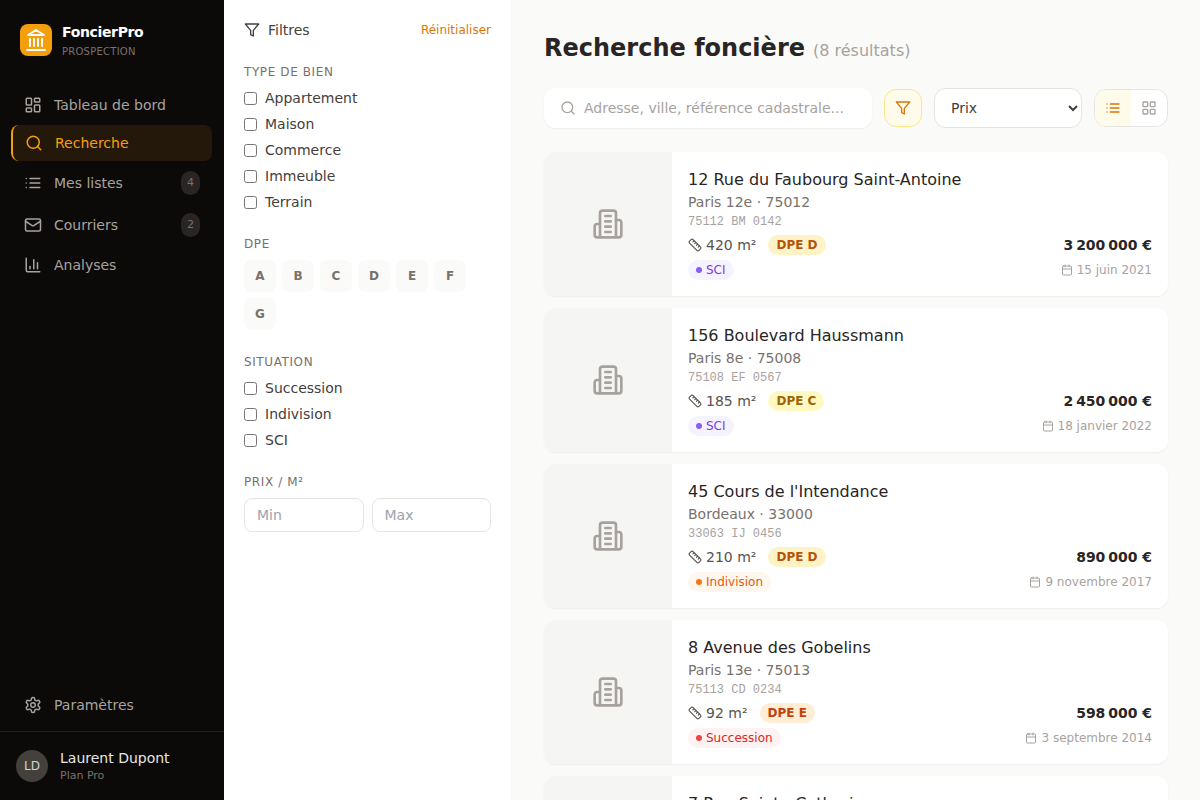Open Paramètres settings
This screenshot has width=1200, height=800.
pyautogui.click(x=111, y=705)
